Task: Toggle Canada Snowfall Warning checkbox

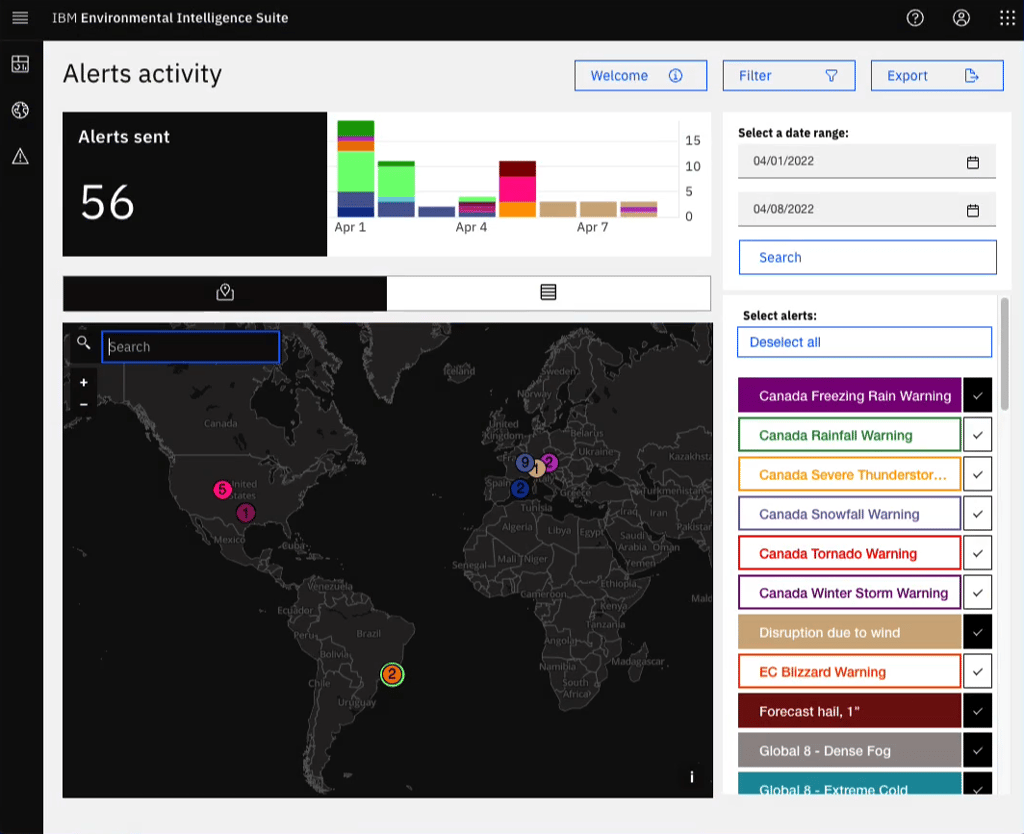Action: pos(977,513)
